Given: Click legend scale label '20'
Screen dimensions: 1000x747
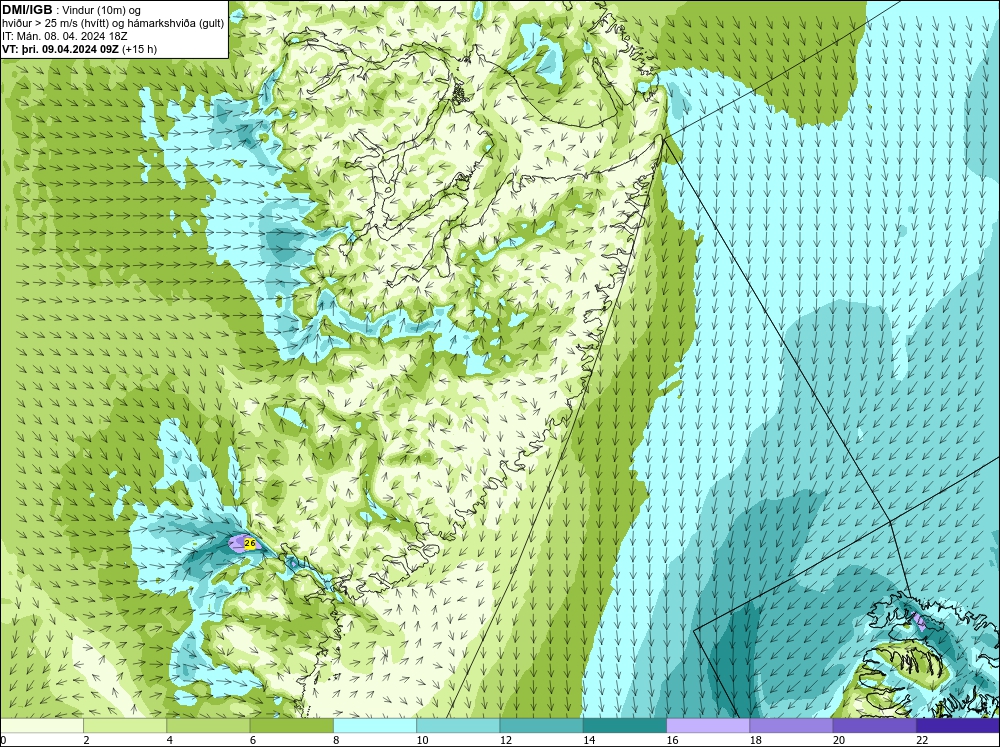Looking at the screenshot, I should pyautogui.click(x=839, y=740).
